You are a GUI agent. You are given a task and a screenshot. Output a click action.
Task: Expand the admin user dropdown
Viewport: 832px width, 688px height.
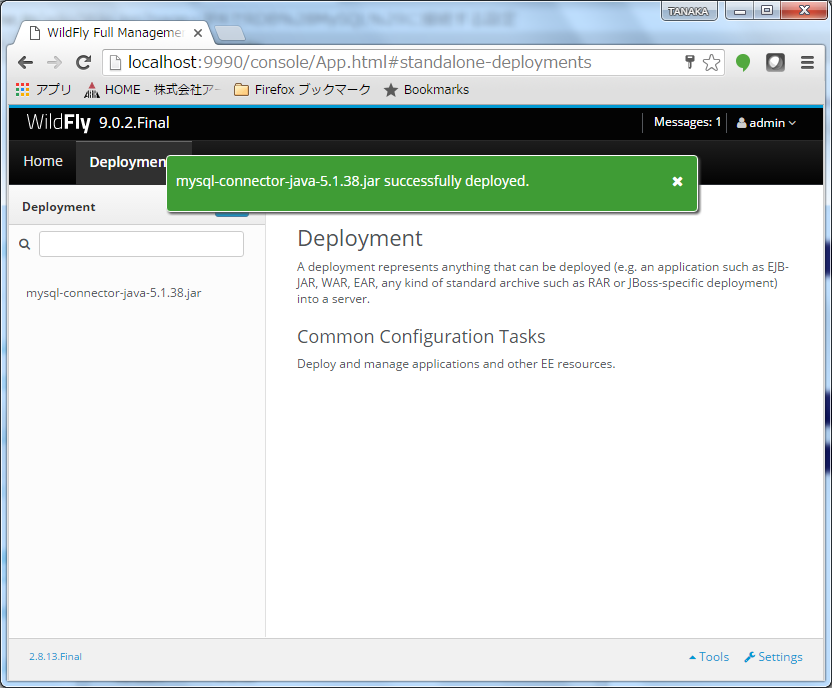(766, 123)
